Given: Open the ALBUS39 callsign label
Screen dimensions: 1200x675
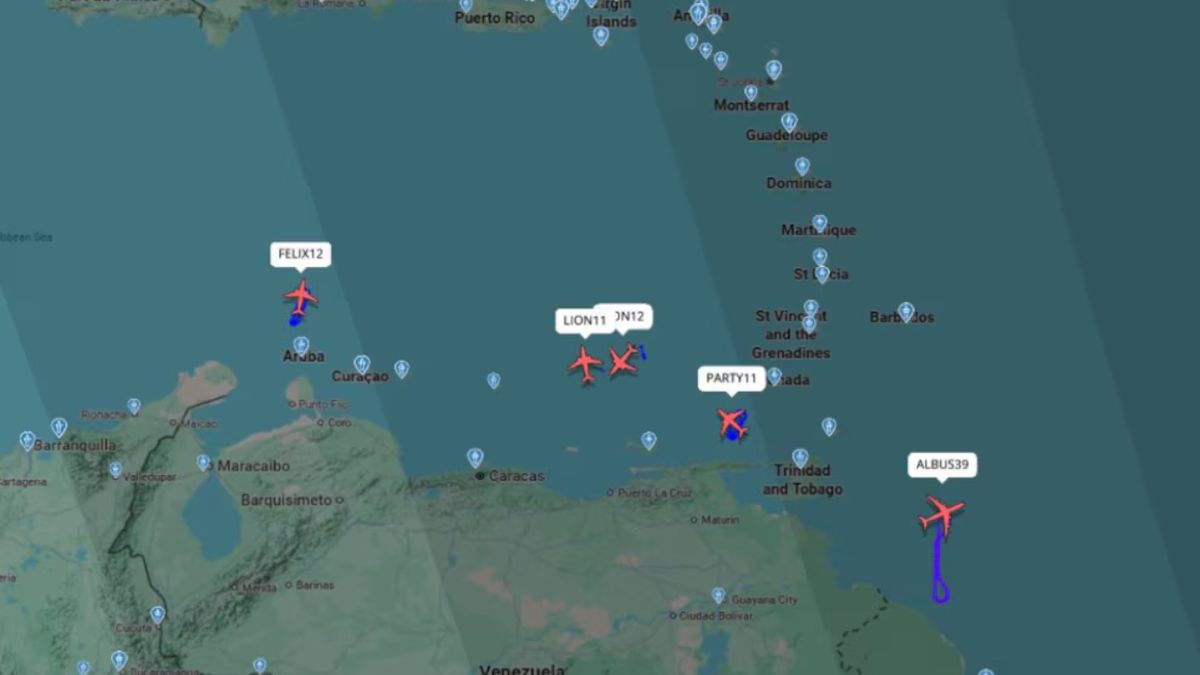Looking at the screenshot, I should pos(942,465).
